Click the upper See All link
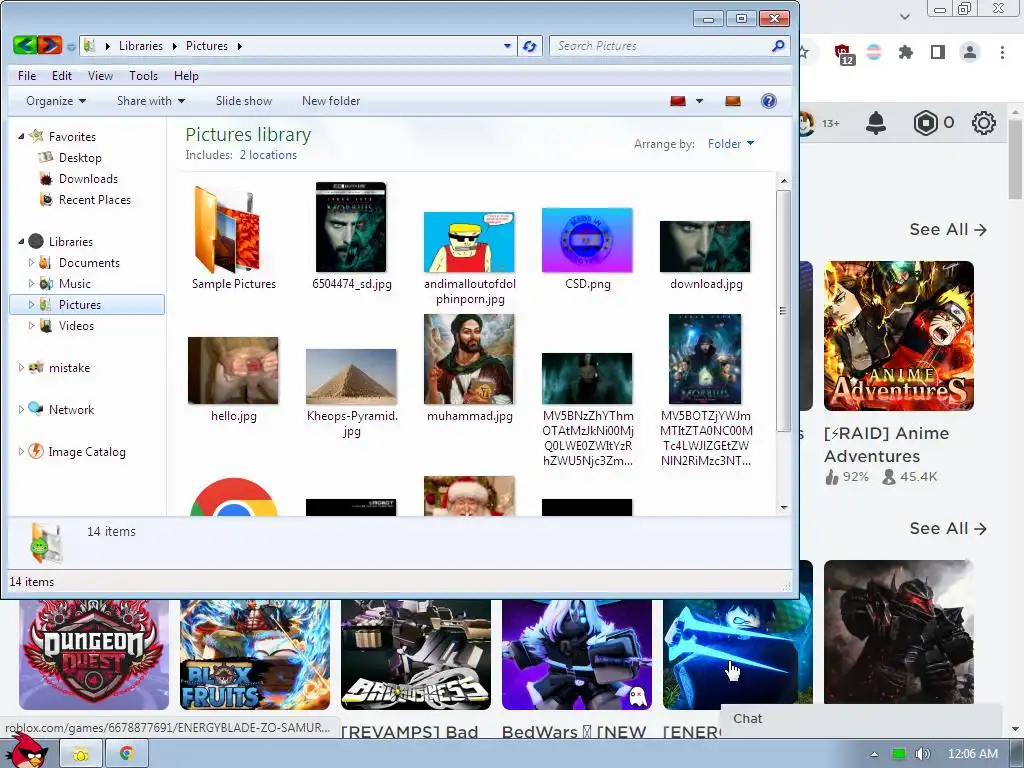 [x=948, y=229]
